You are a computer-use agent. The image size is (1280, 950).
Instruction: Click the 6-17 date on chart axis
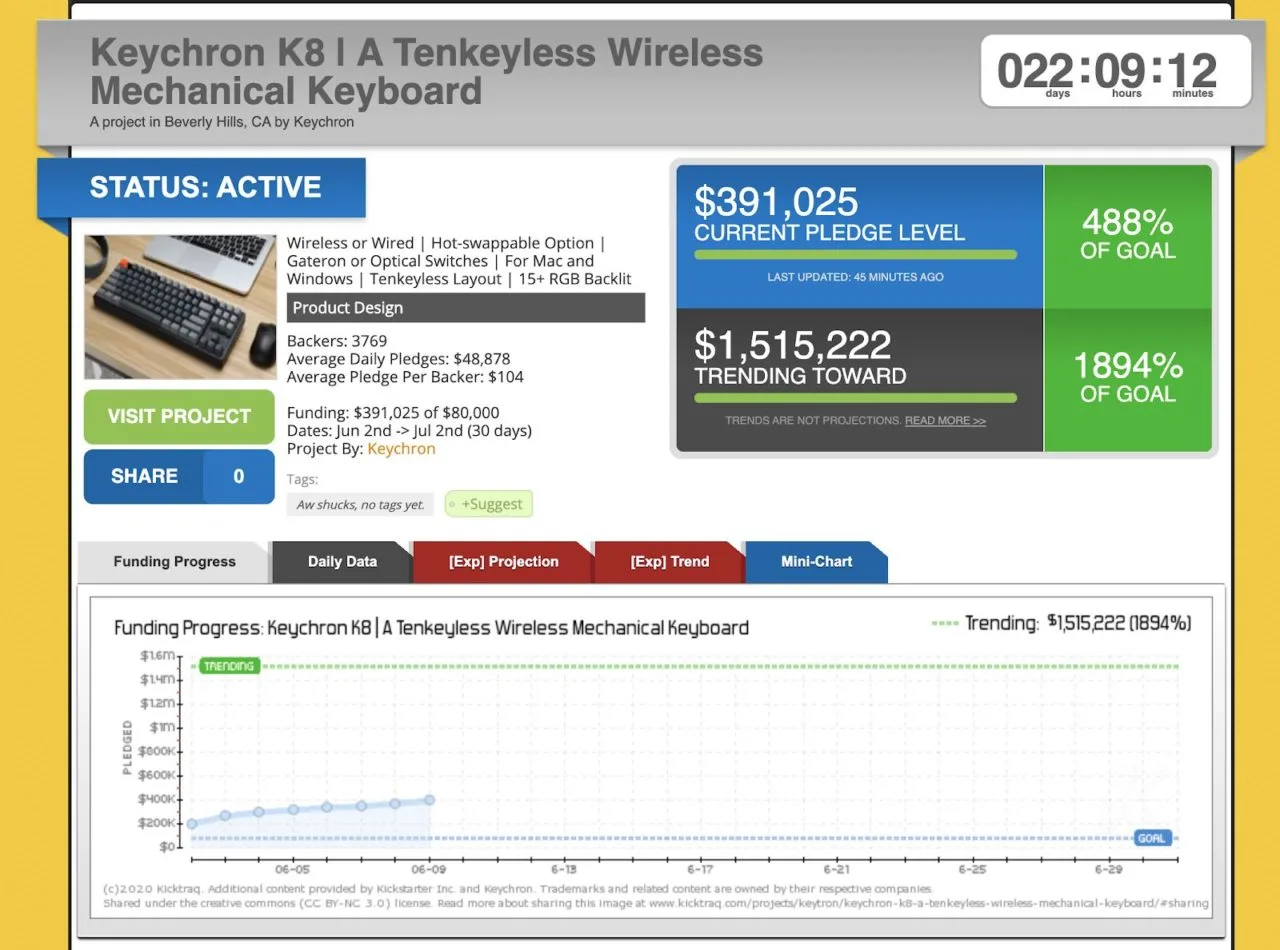pyautogui.click(x=700, y=870)
